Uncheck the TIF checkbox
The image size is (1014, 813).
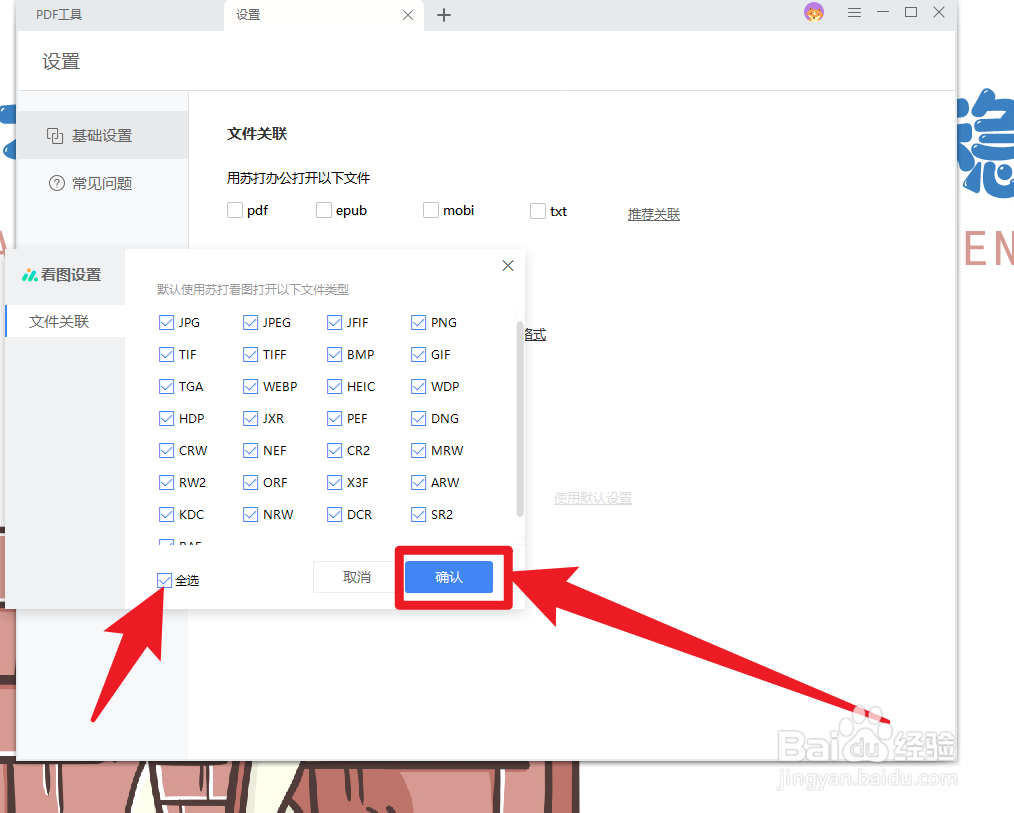tap(166, 354)
